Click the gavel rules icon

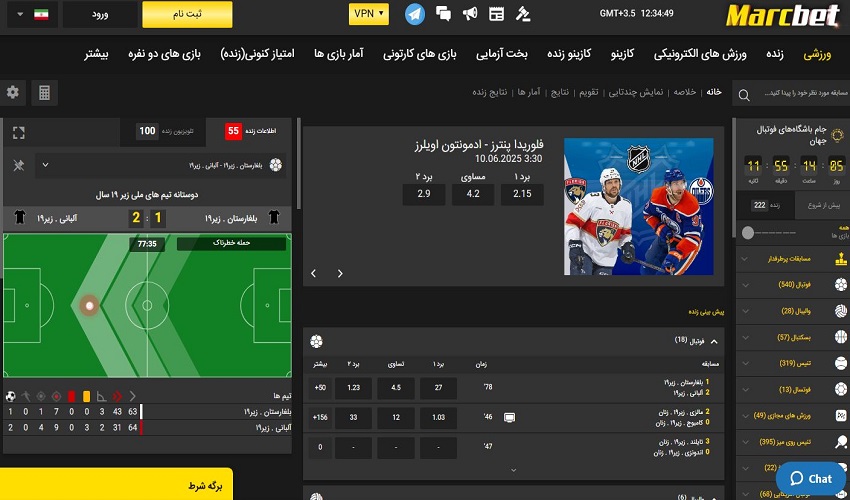coord(523,14)
